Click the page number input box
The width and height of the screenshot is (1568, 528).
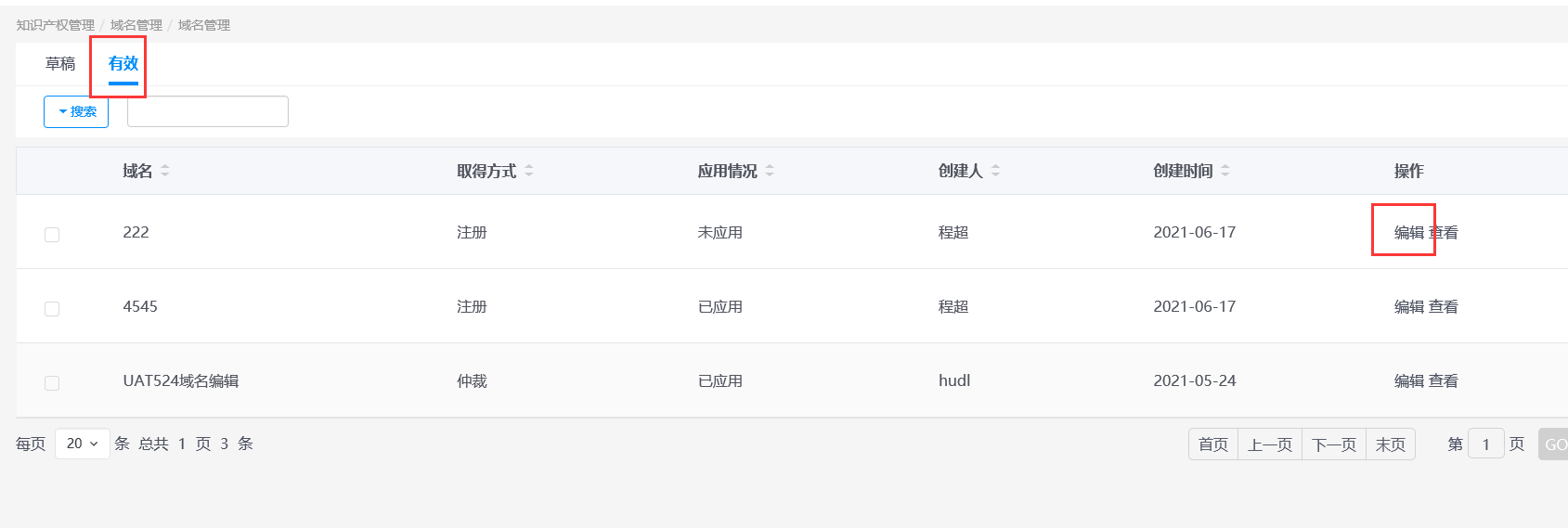coord(1485,444)
